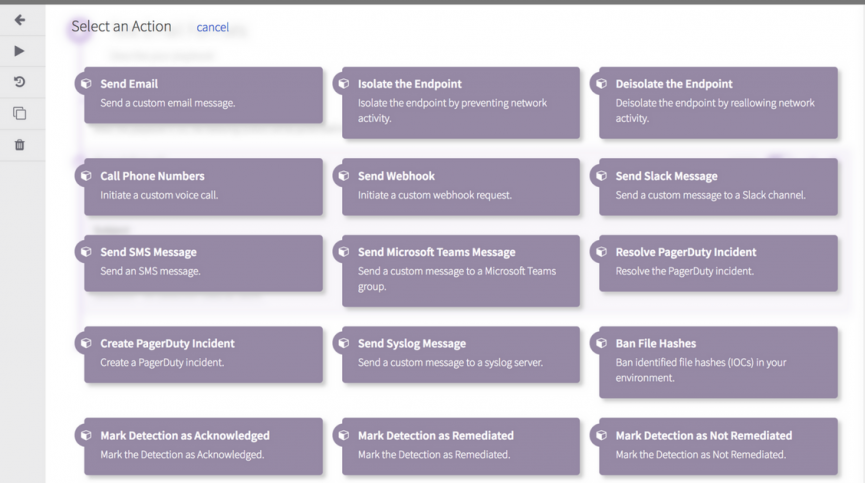This screenshot has height=483, width=865.
Task: Select the Deisolate the Endpoint action
Action: coord(718,101)
